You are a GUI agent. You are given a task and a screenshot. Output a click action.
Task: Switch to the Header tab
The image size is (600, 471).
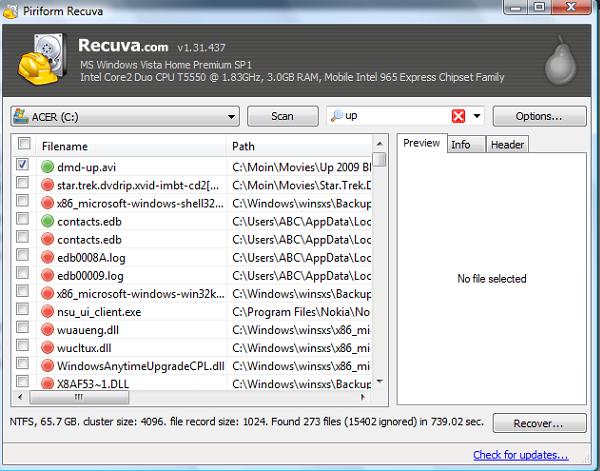pos(507,145)
